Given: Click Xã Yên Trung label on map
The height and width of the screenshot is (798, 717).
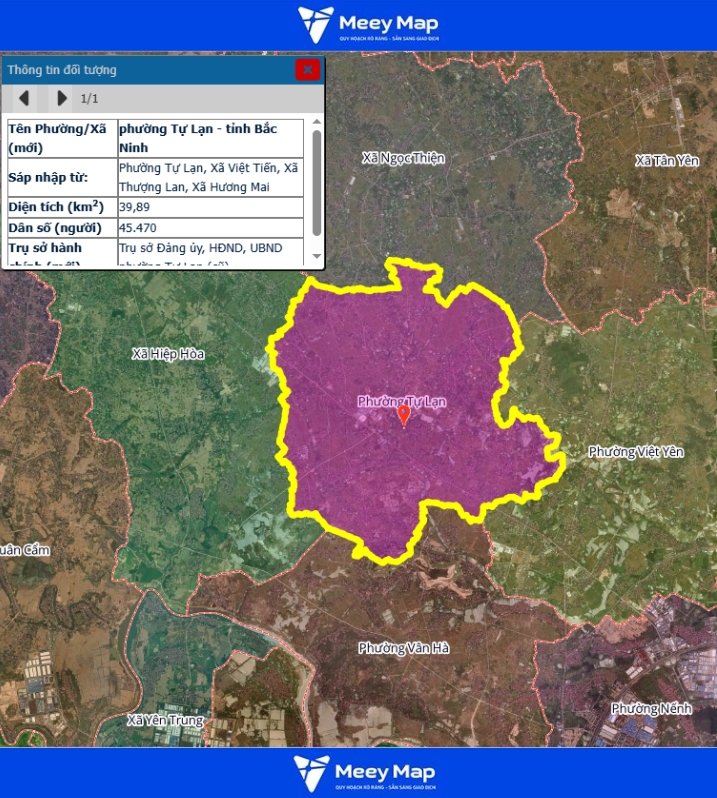Looking at the screenshot, I should pos(165,720).
